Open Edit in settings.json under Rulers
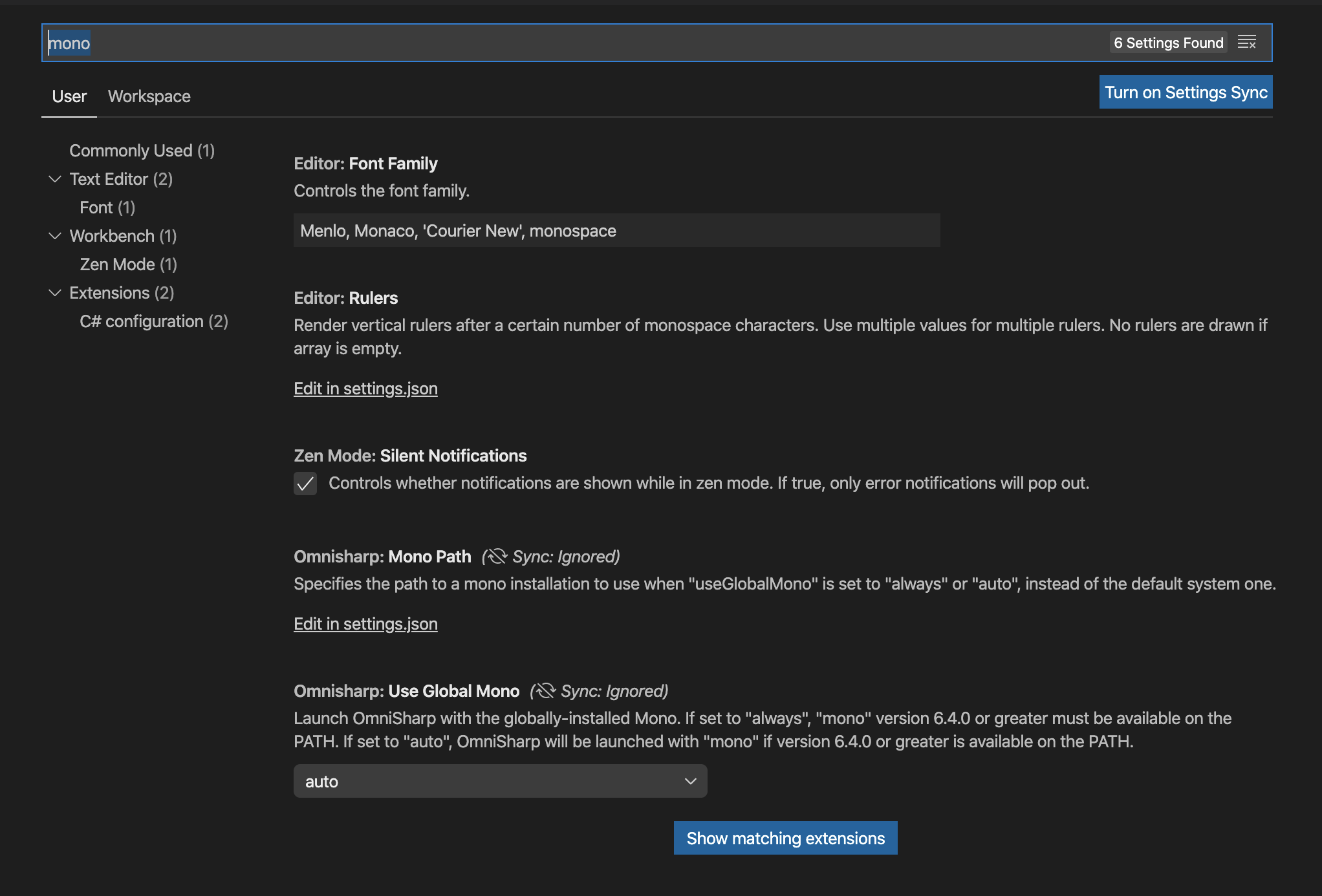1322x896 pixels. click(x=365, y=389)
